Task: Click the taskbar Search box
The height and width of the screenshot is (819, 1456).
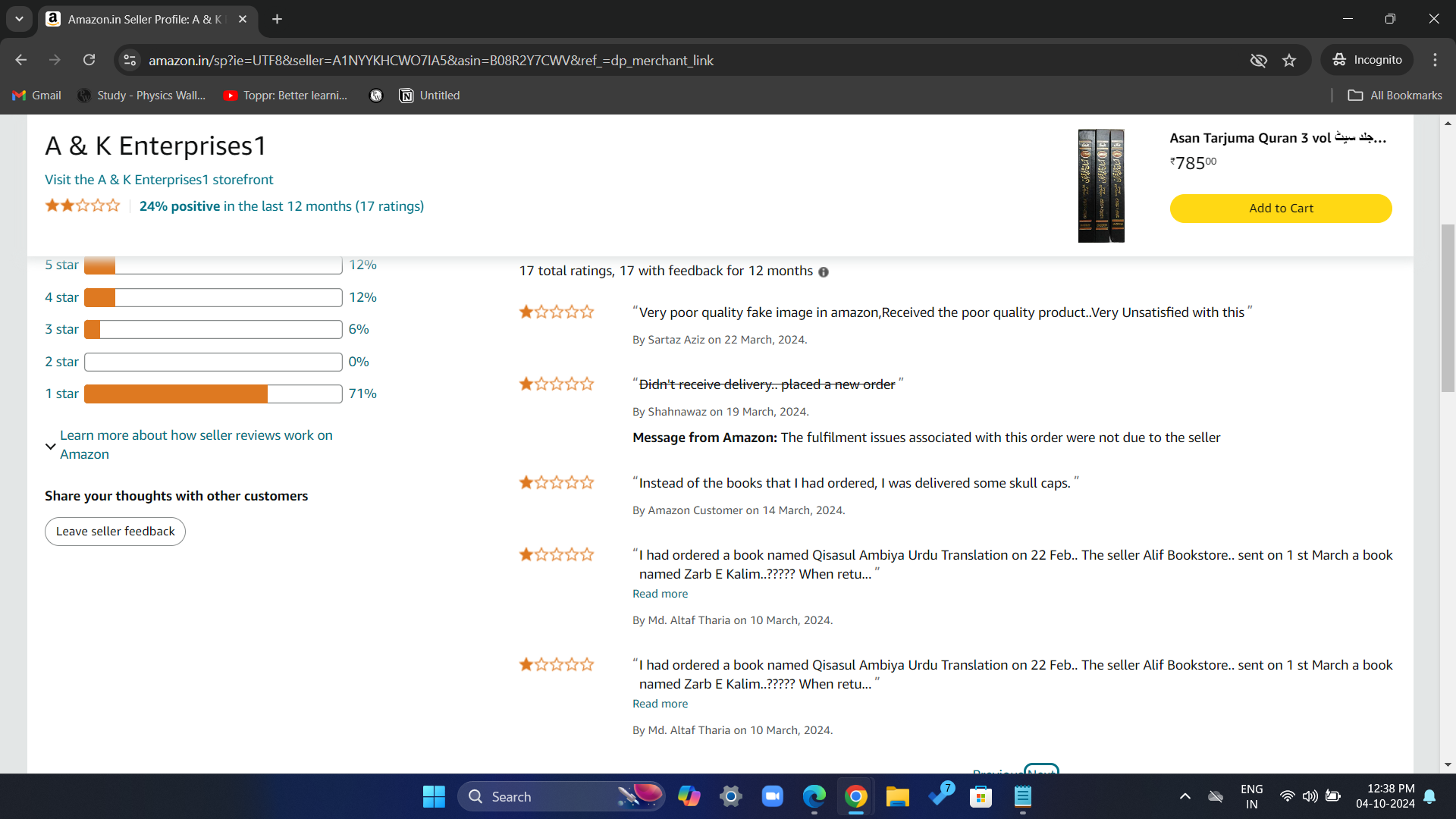Action: click(x=561, y=796)
